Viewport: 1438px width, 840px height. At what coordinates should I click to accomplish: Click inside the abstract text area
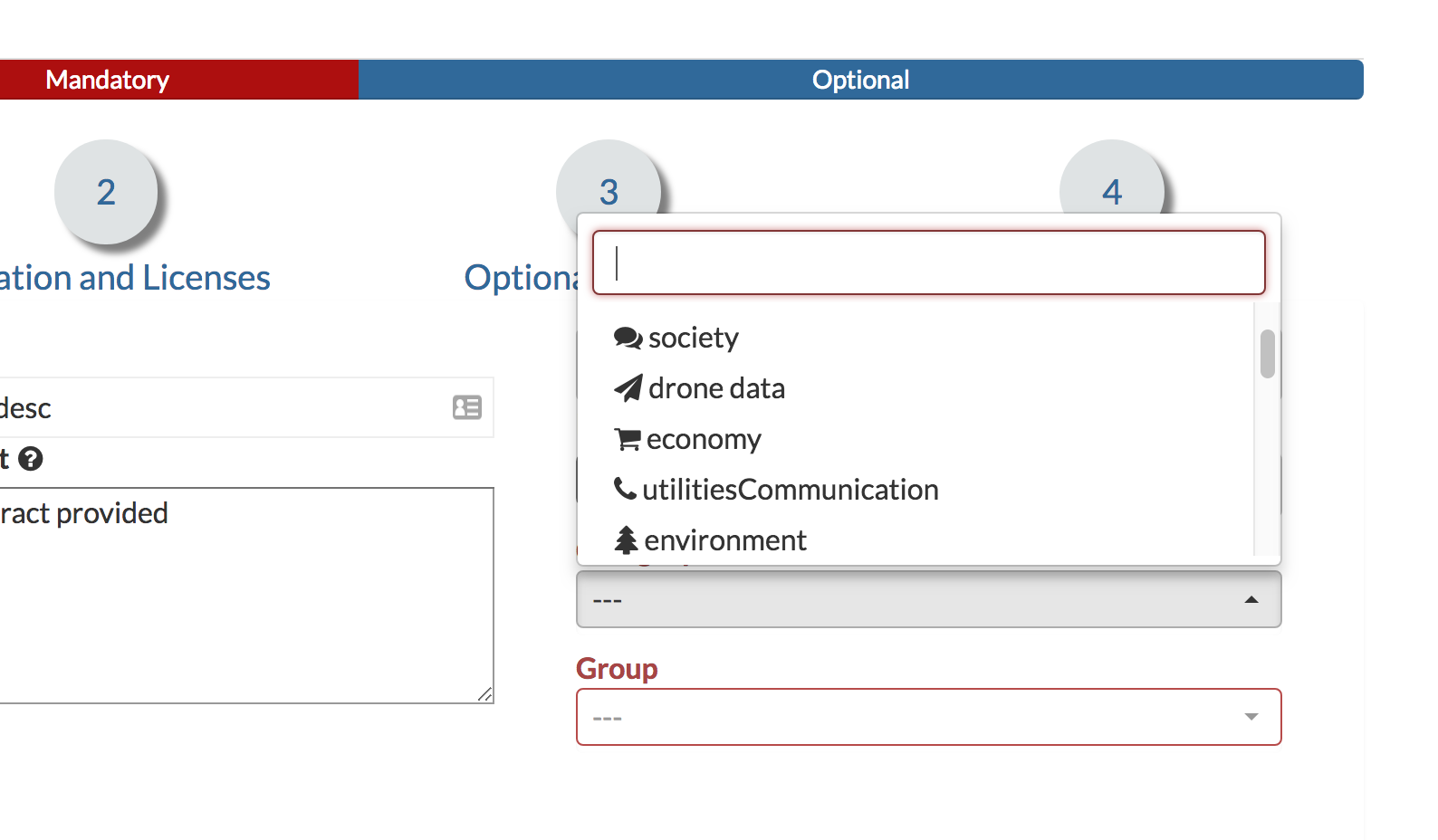coord(246,596)
